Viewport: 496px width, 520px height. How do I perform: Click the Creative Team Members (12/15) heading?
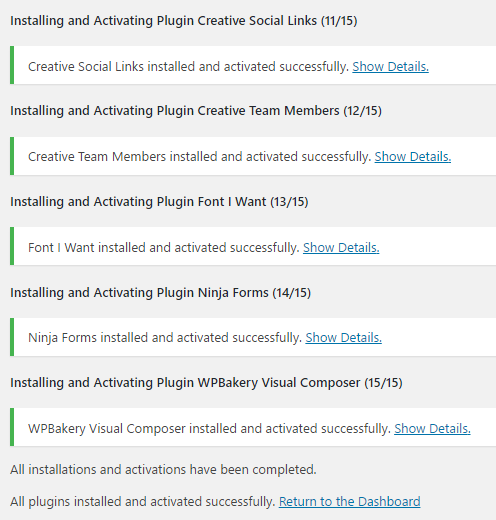tap(196, 111)
